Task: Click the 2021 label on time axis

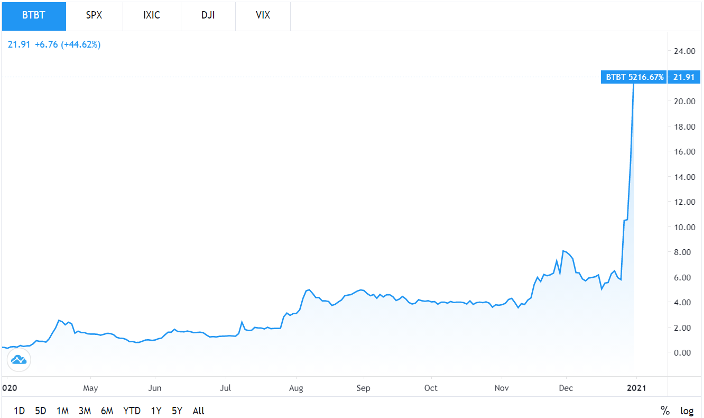Action: 636,388
